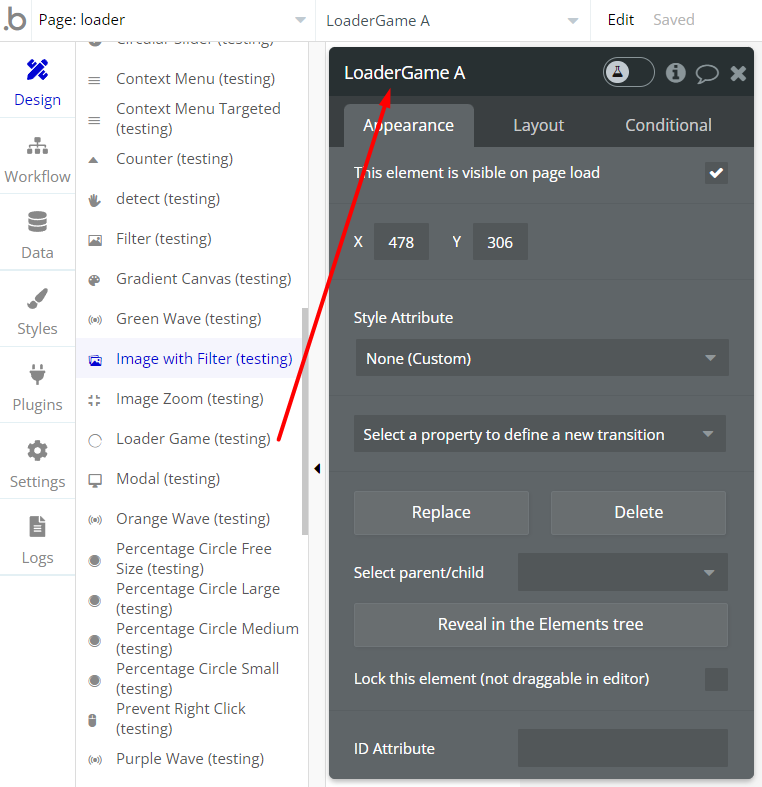Click the Orange Wave (testing) icon
762x787 pixels.
pyautogui.click(x=95, y=520)
